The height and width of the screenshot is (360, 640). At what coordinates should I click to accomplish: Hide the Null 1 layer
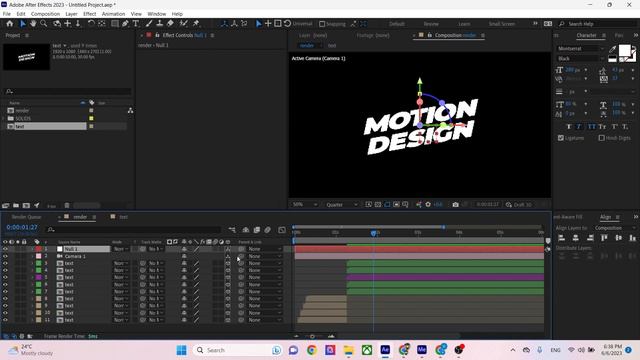click(5, 249)
